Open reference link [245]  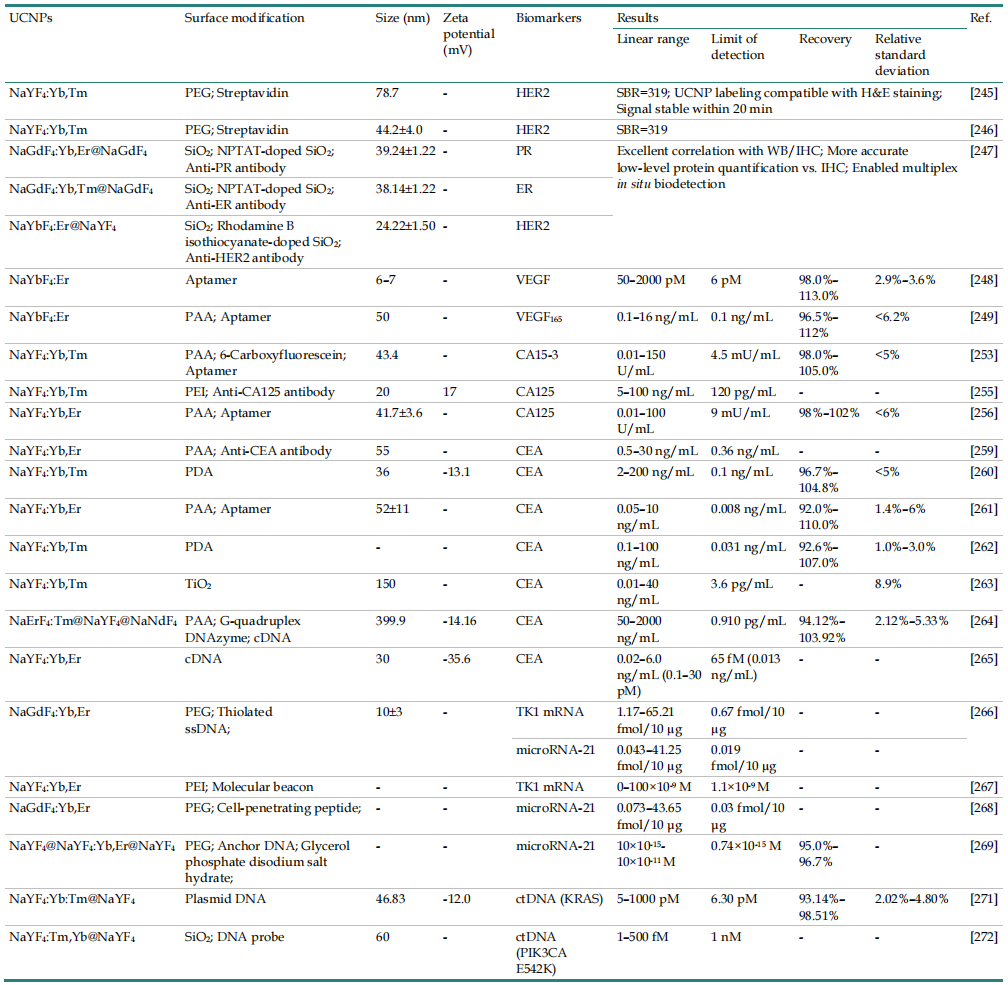tap(982, 91)
